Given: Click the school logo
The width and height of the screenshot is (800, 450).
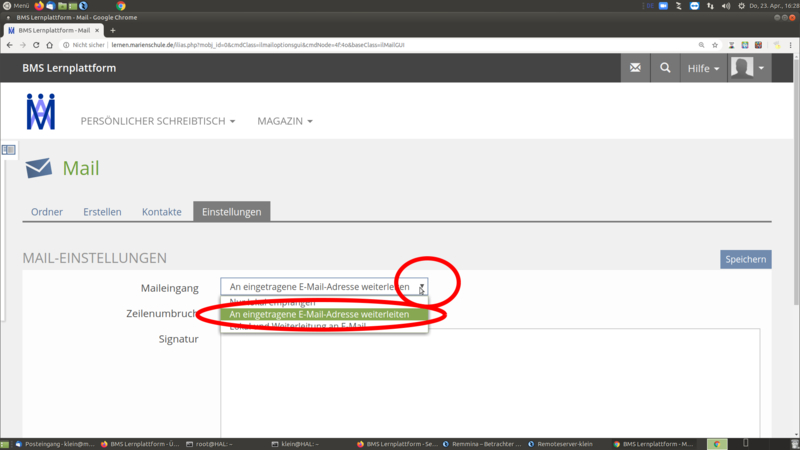Looking at the screenshot, I should tap(41, 112).
